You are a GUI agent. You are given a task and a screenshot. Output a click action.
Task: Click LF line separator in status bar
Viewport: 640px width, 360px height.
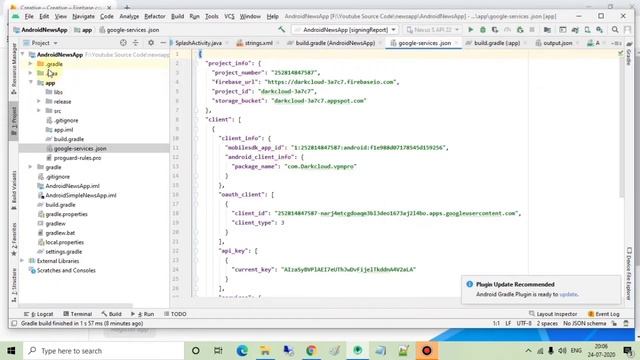tap(508, 323)
